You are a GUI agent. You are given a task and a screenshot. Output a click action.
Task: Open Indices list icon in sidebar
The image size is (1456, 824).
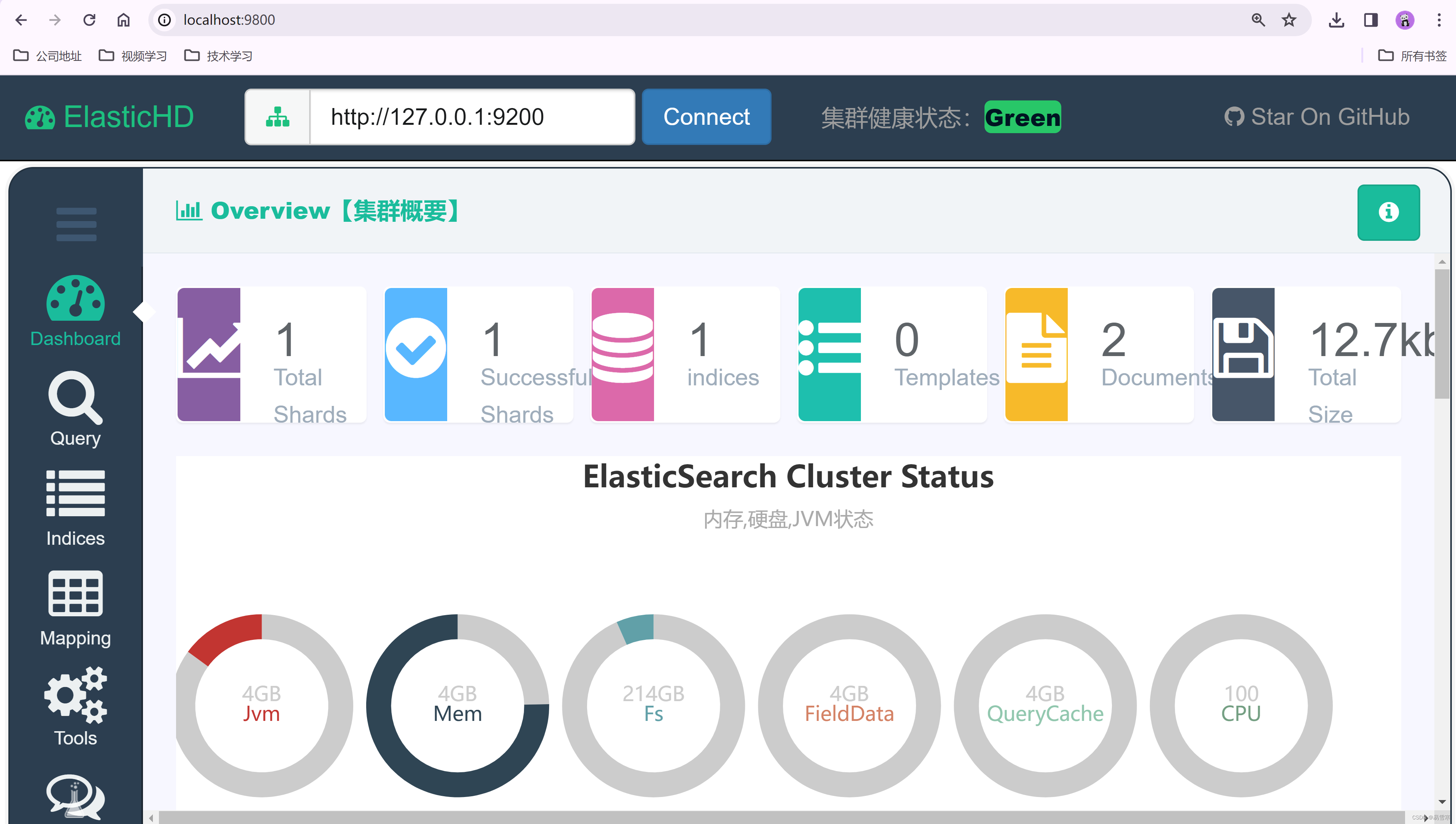click(75, 493)
